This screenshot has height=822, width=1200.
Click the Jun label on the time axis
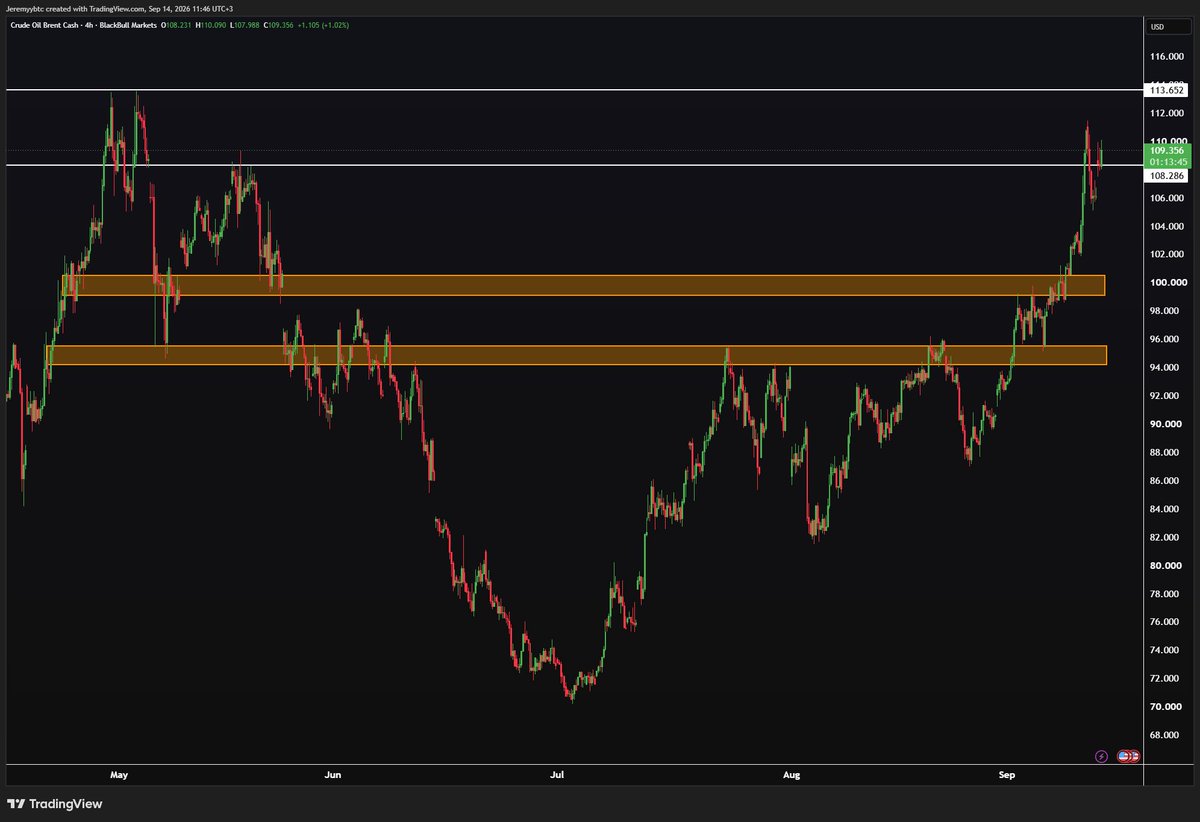tap(333, 774)
